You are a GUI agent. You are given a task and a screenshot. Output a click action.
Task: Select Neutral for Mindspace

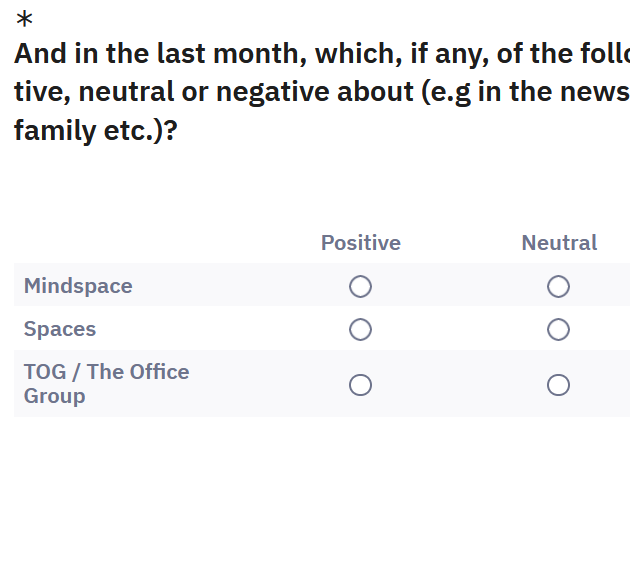[x=558, y=287]
